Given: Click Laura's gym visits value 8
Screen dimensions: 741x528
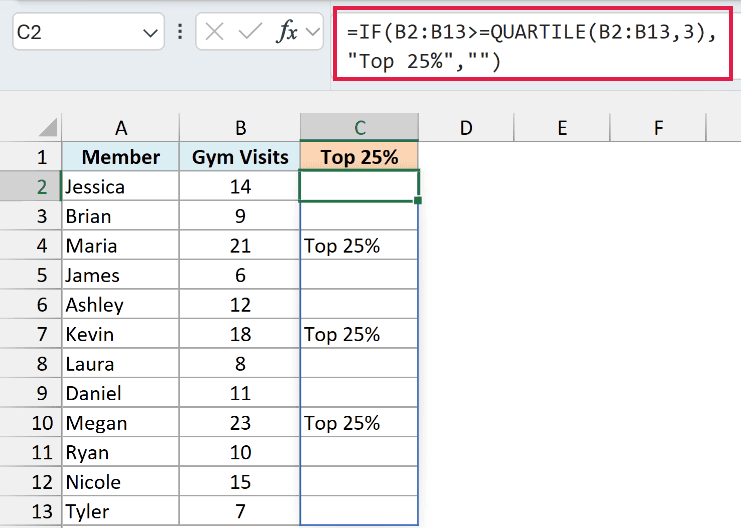Looking at the screenshot, I should click(240, 364).
